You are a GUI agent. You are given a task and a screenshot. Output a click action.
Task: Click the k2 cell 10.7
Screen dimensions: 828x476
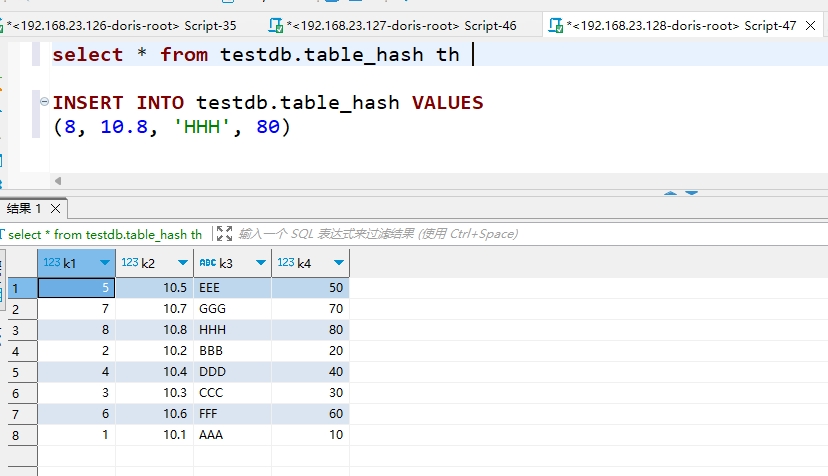coord(155,309)
